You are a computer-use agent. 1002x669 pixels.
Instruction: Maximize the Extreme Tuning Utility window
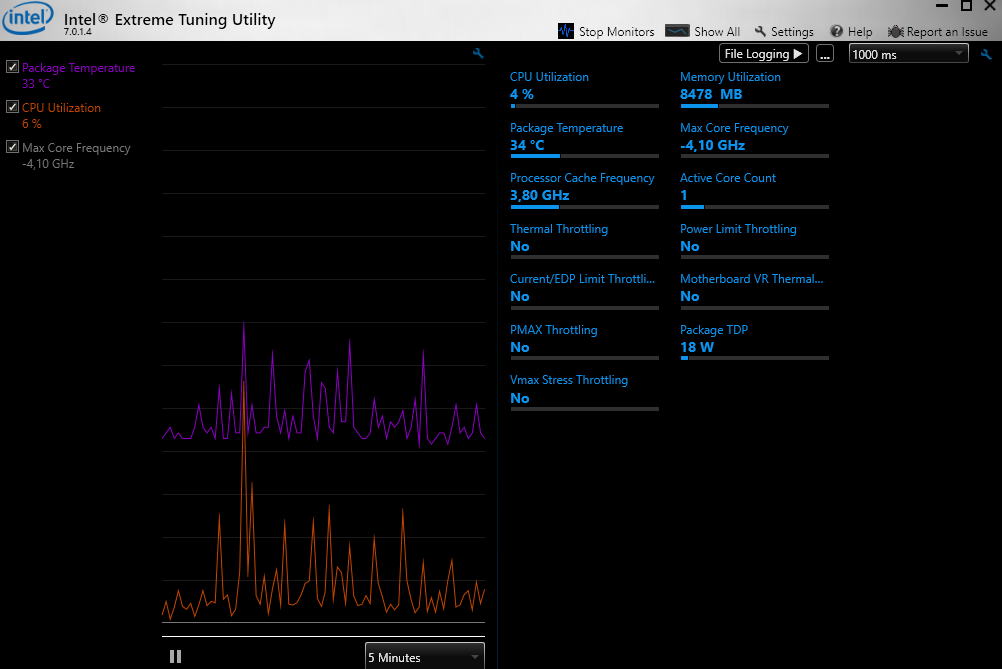pos(966,6)
